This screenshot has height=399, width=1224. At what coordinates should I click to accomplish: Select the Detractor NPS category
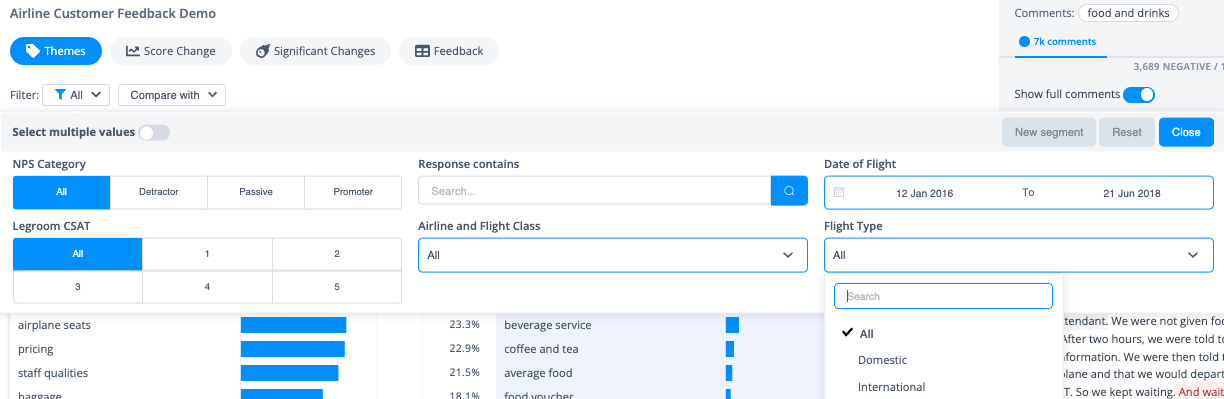(159, 192)
